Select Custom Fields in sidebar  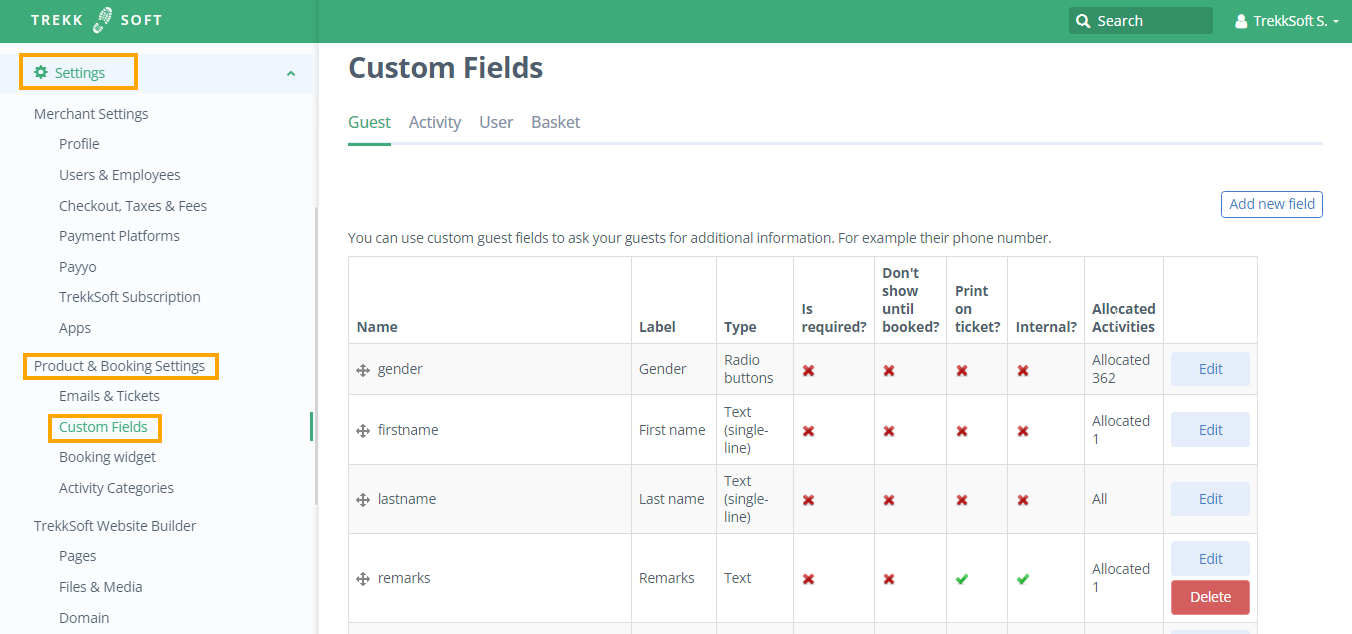pyautogui.click(x=103, y=427)
